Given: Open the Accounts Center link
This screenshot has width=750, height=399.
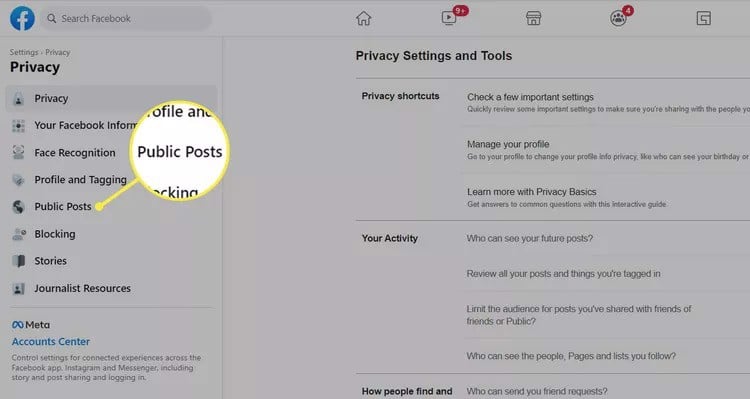Looking at the screenshot, I should tap(51, 342).
